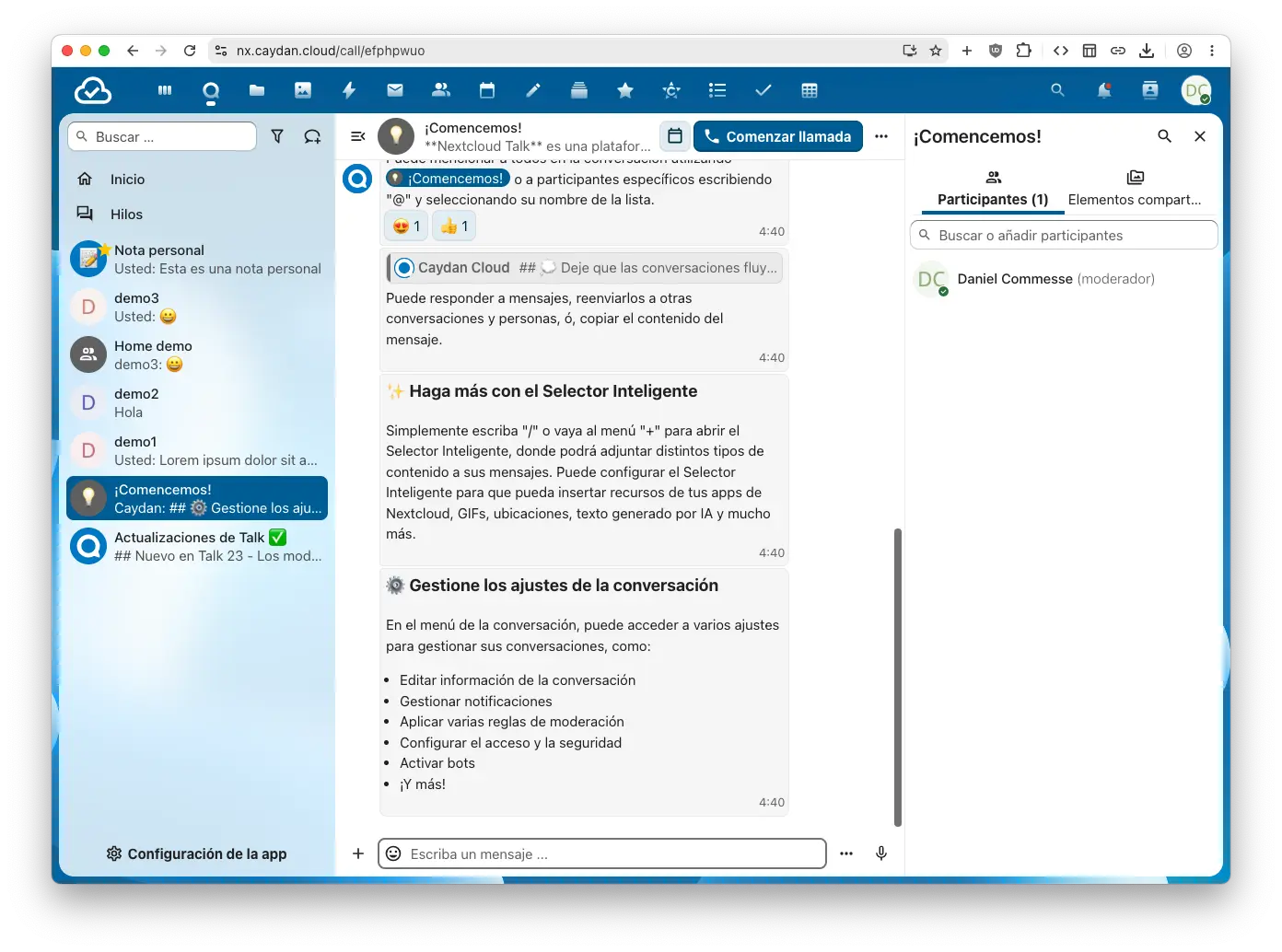This screenshot has width=1282, height=952.
Task: Focus the Buscar o añadir participantes field
Action: point(1064,235)
